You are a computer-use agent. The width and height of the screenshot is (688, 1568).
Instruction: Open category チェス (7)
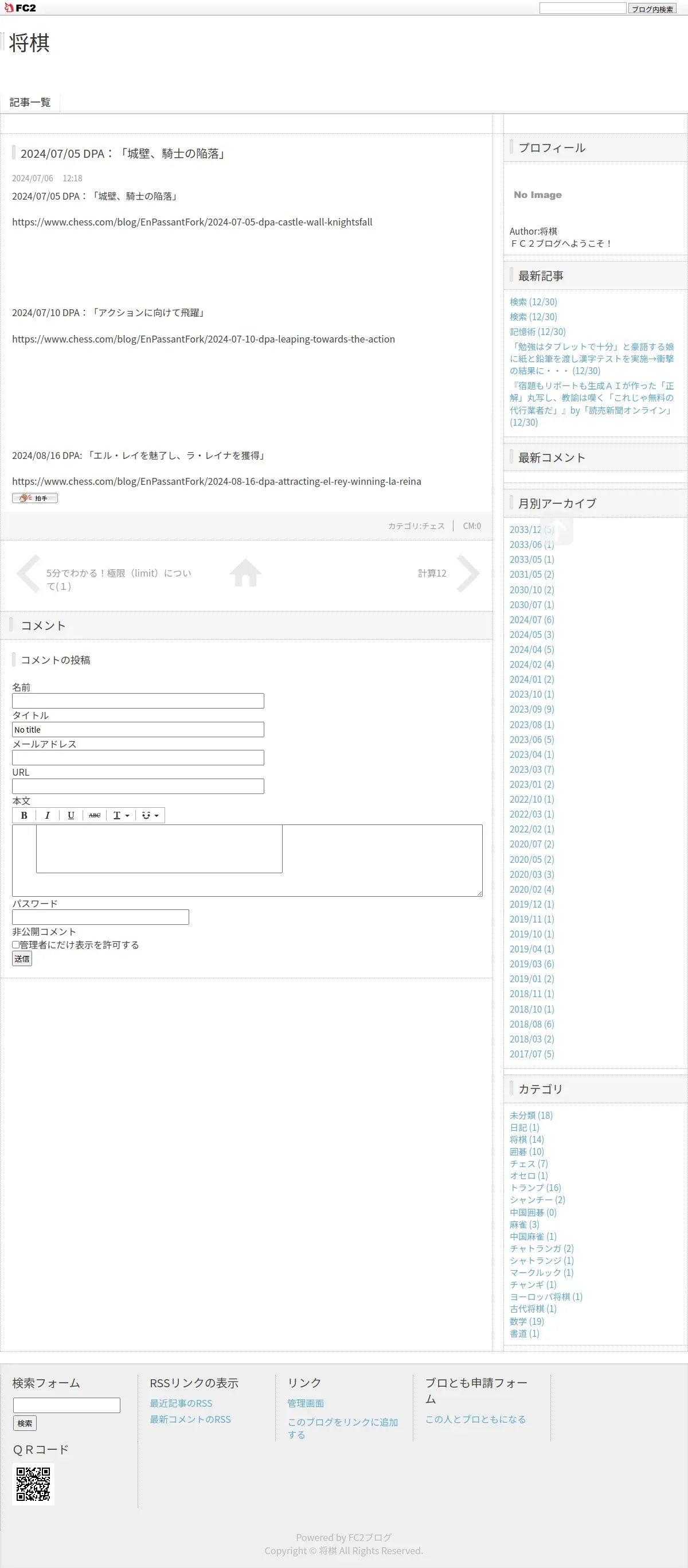point(529,1164)
